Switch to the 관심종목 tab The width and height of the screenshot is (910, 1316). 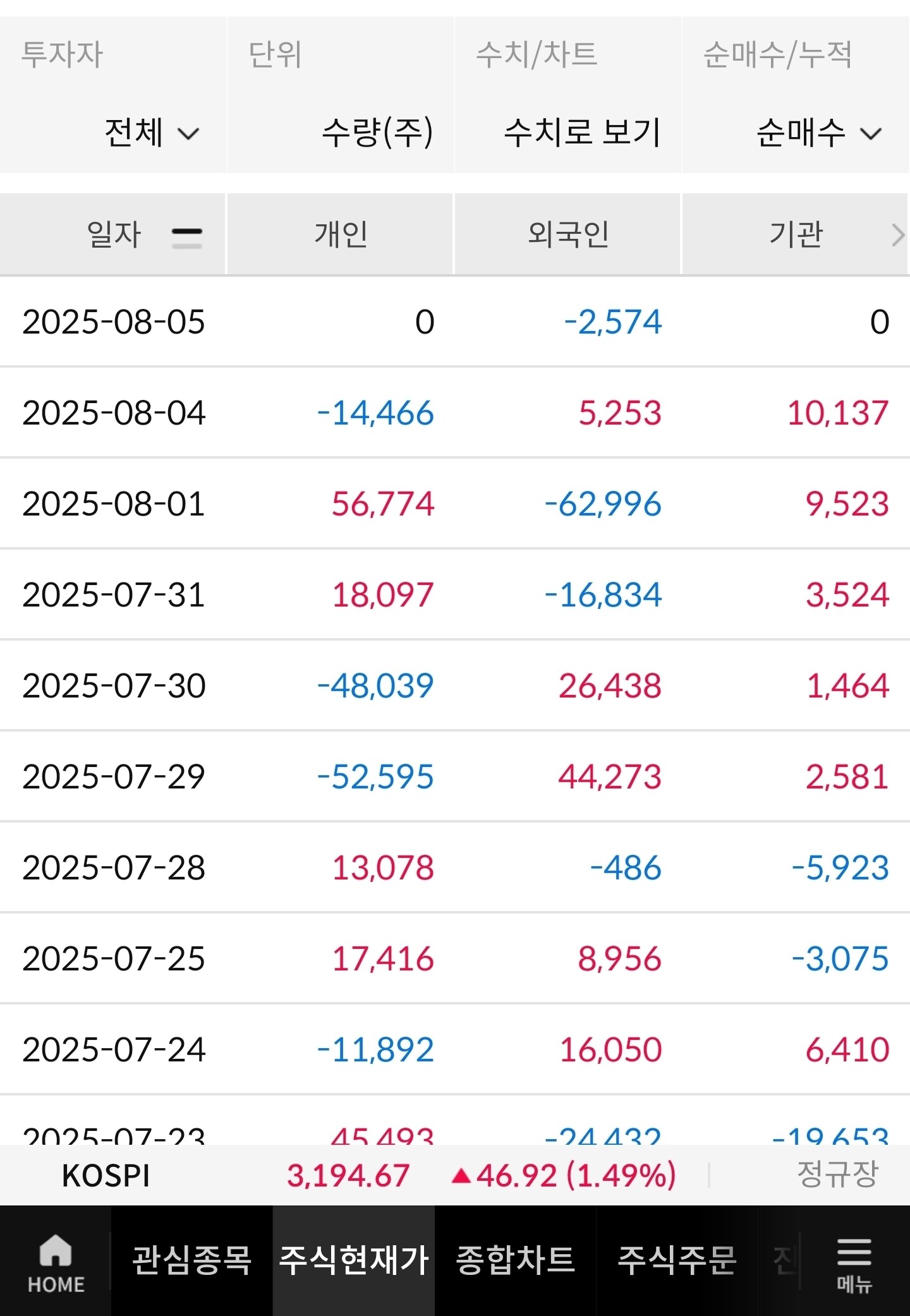point(192,1260)
